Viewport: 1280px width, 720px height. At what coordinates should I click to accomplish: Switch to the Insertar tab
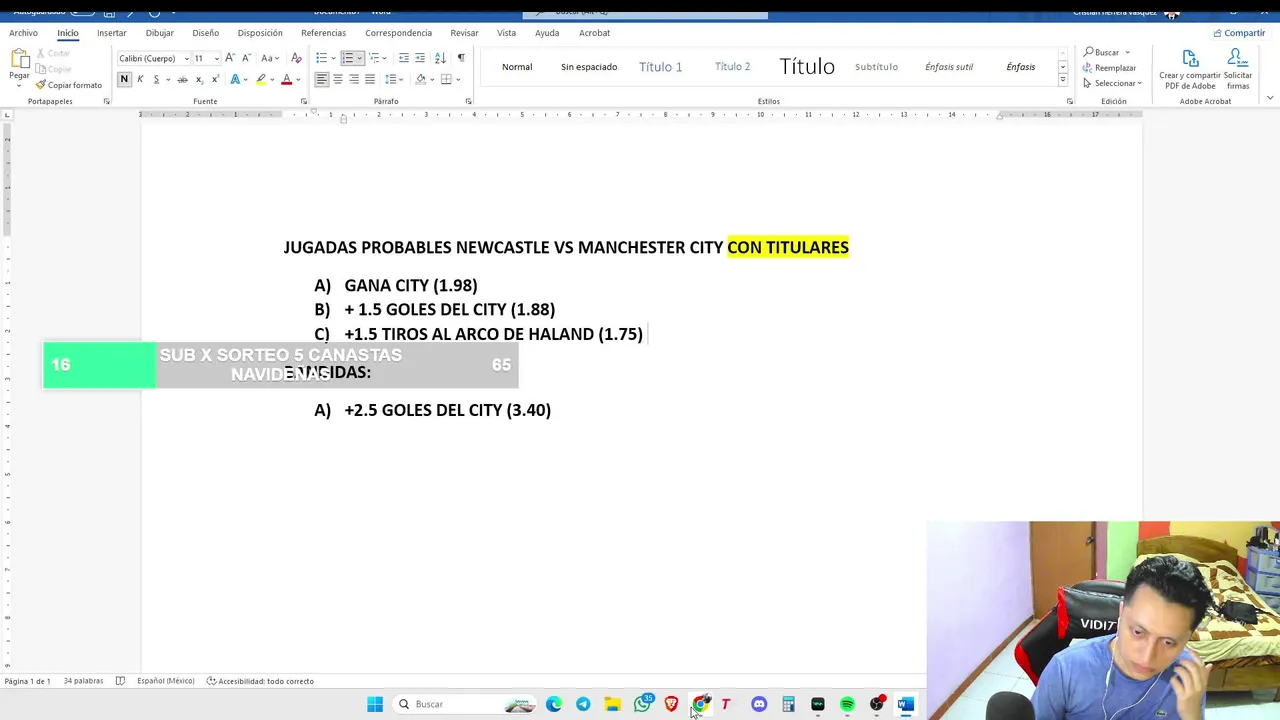[112, 33]
